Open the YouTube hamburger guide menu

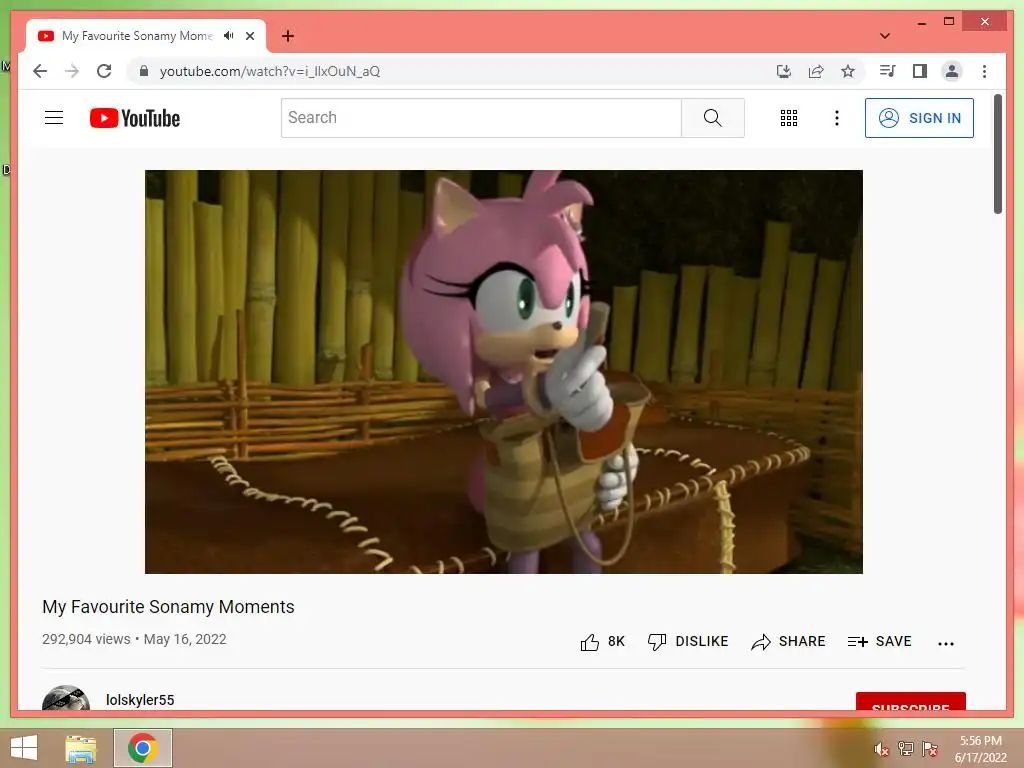click(x=54, y=118)
